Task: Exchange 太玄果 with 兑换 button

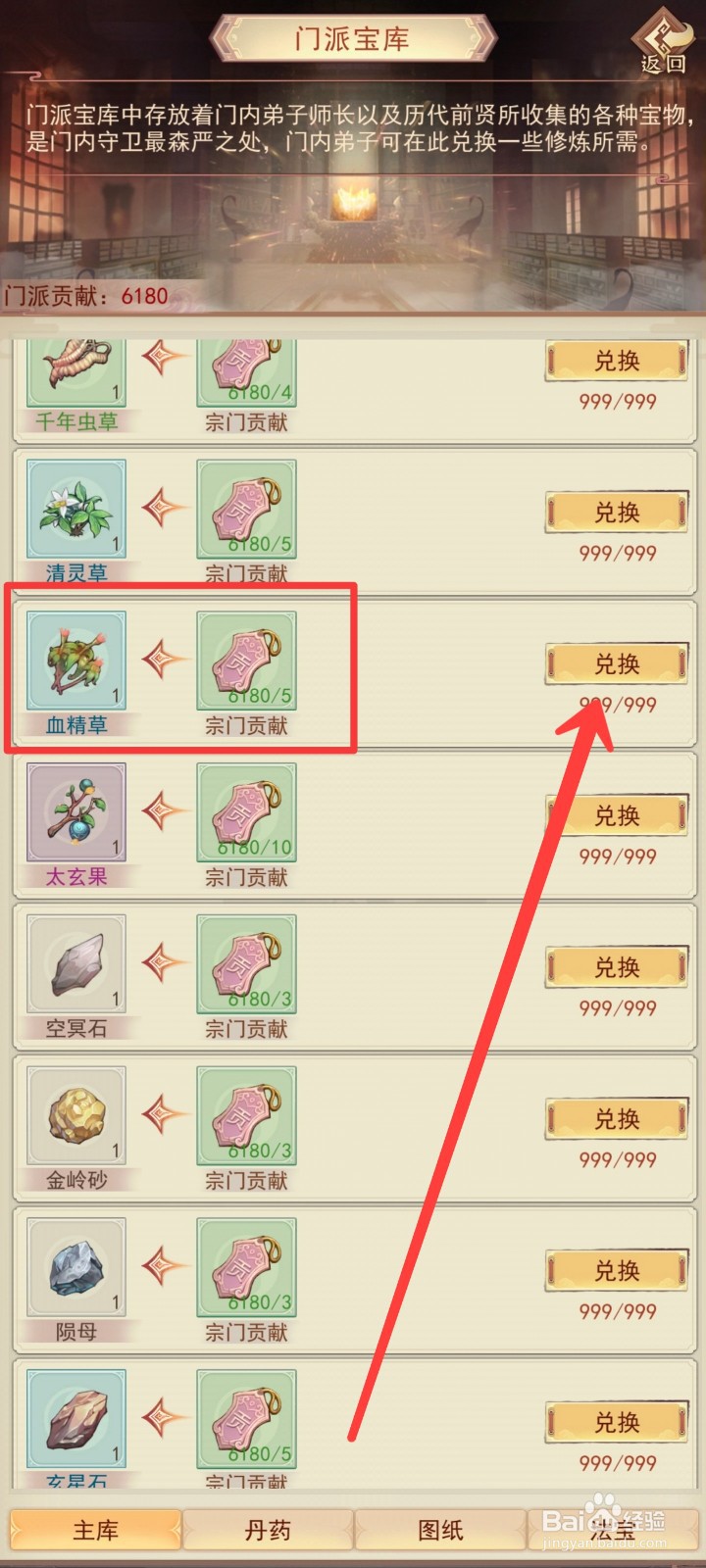Action: point(617,815)
